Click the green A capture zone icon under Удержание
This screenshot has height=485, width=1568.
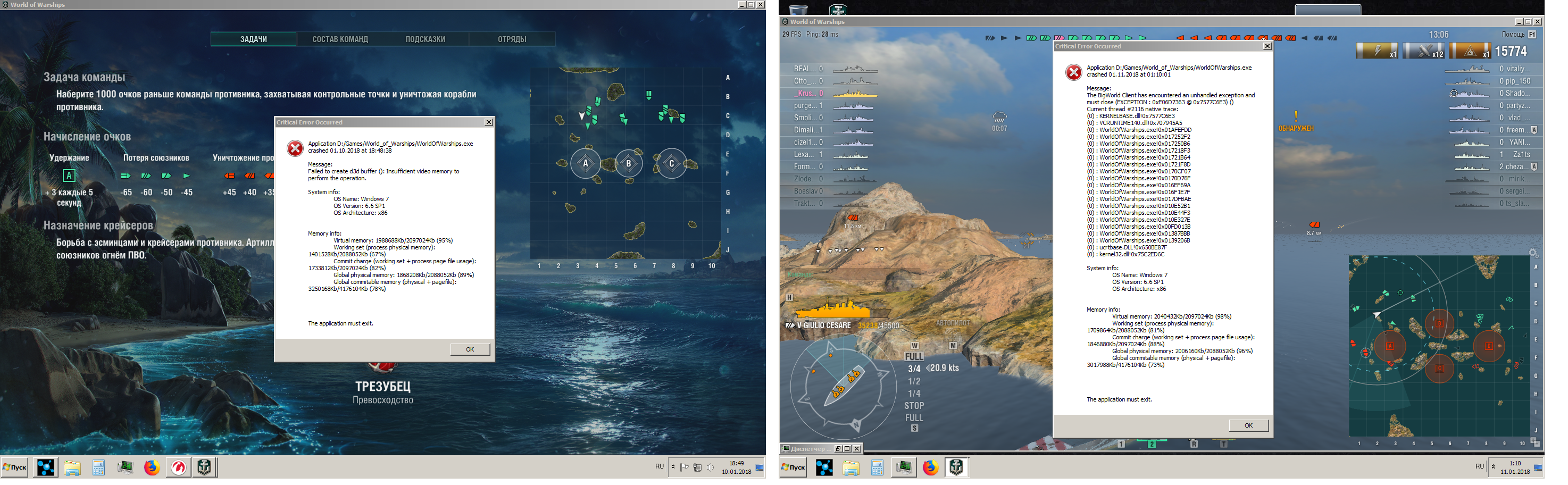pos(69,175)
